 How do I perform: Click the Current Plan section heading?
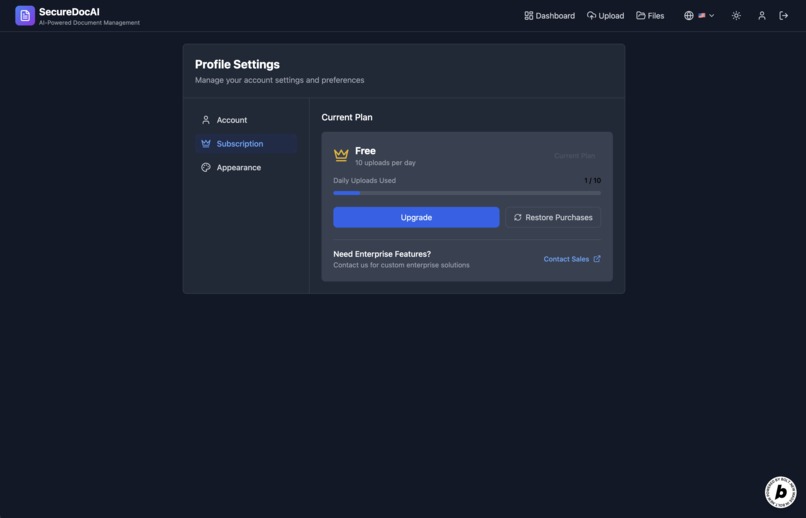[x=347, y=117]
